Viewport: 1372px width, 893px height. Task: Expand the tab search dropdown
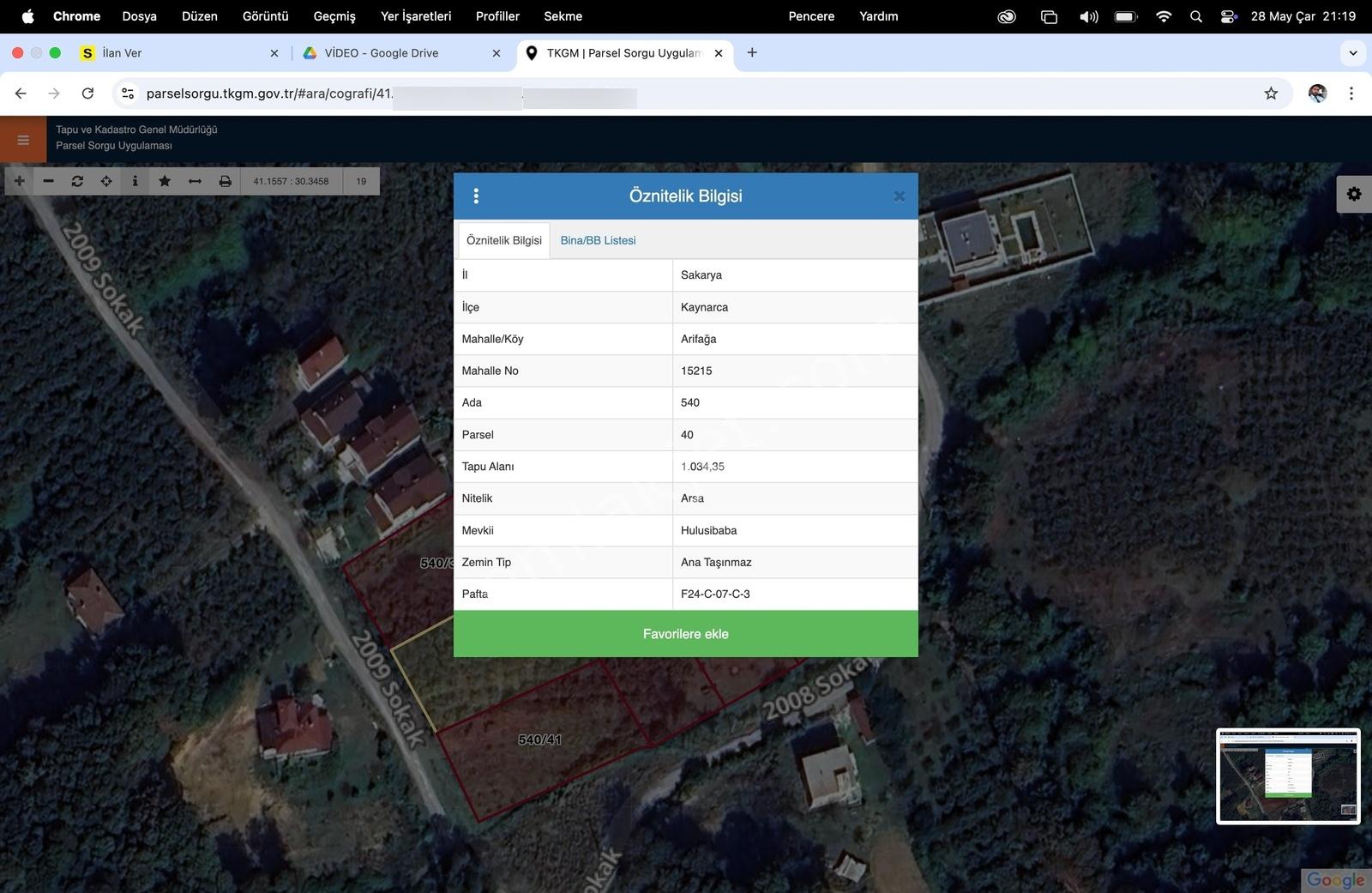point(1353,53)
